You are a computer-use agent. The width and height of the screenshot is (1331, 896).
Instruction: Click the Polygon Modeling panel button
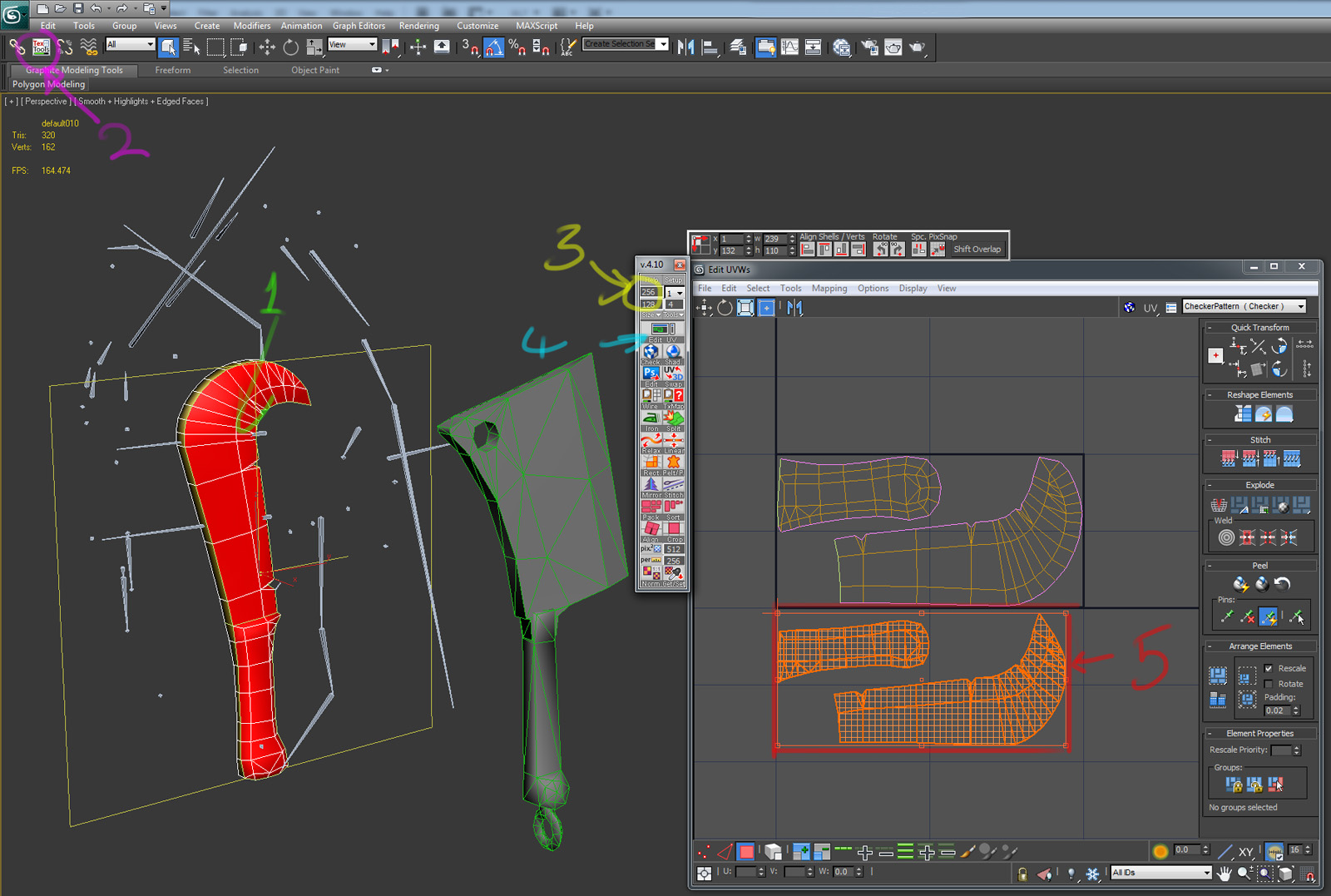(x=48, y=85)
